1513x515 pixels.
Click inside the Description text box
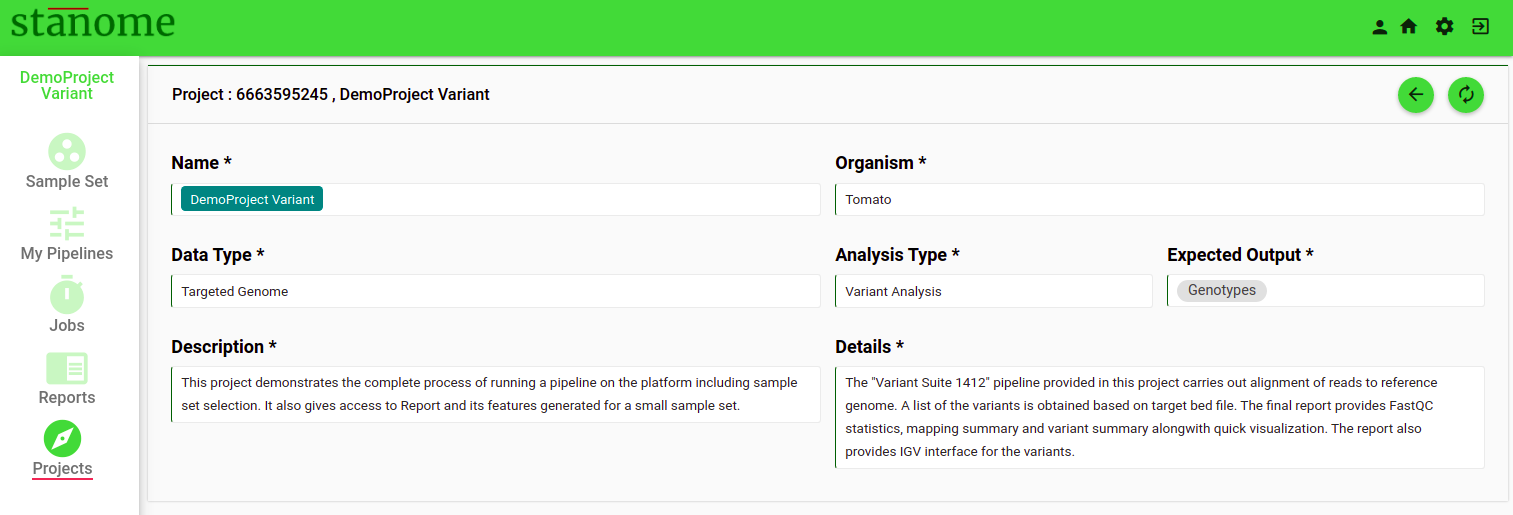pyautogui.click(x=496, y=394)
